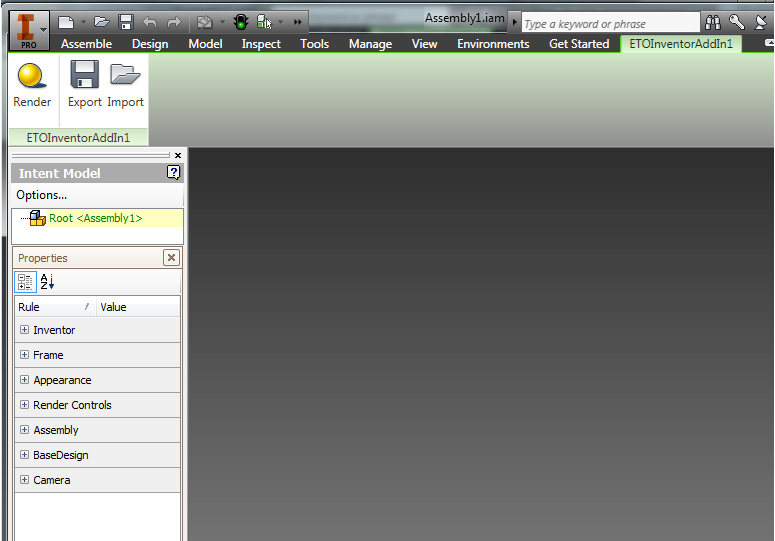Click the ETOInventorAddIn1 panel title label
Image resolution: width=775 pixels, height=541 pixels.
click(78, 137)
